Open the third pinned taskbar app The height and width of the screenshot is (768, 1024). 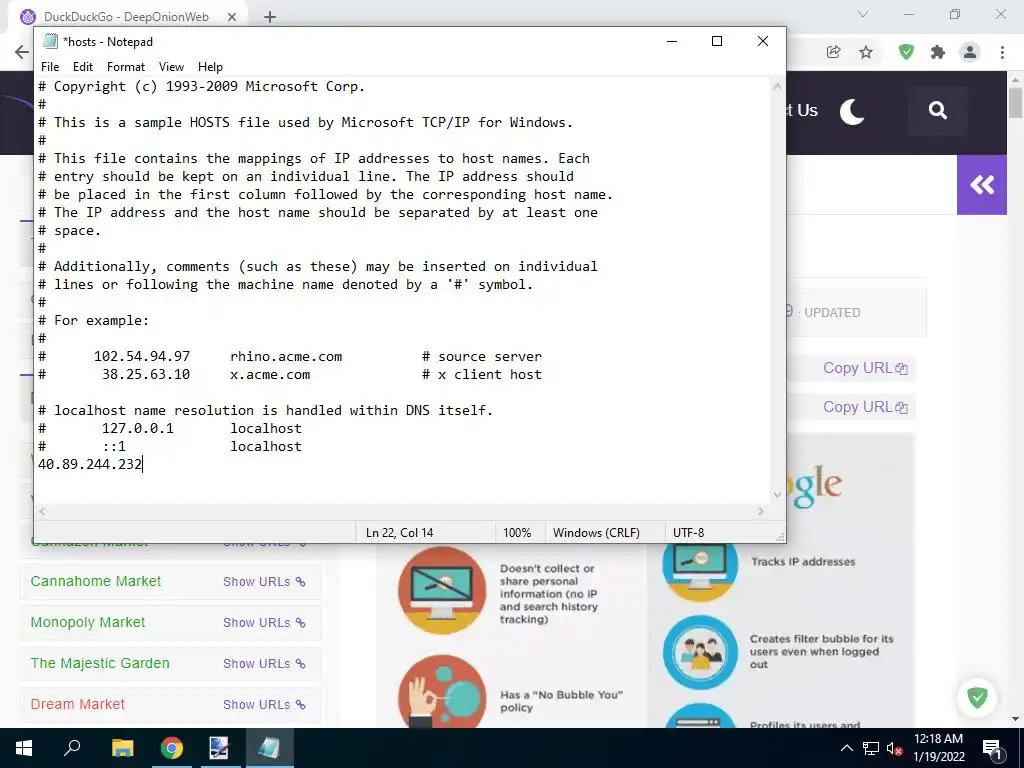pos(219,748)
